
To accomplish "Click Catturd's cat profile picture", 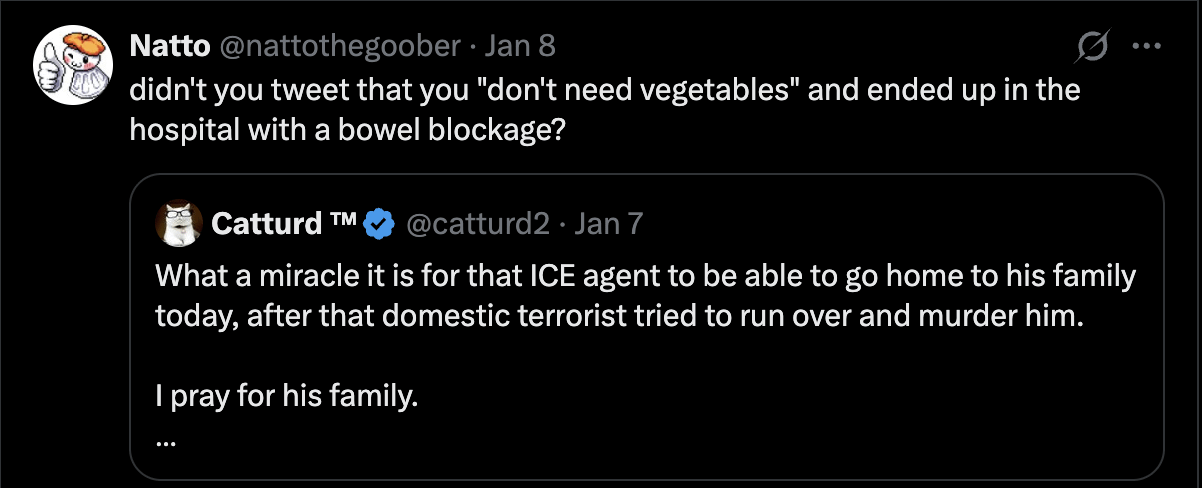I will click(x=176, y=223).
